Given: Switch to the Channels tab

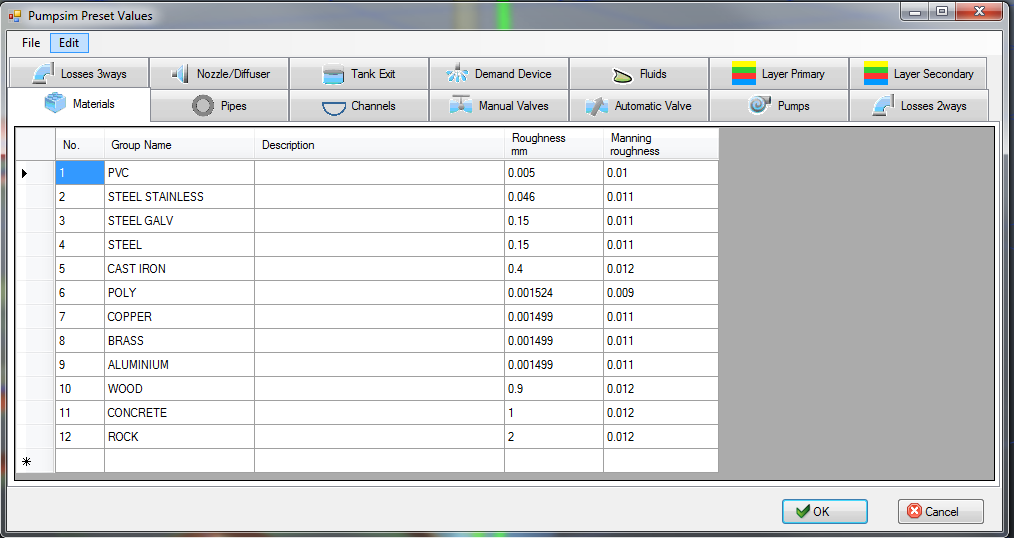Looking at the screenshot, I should (359, 106).
